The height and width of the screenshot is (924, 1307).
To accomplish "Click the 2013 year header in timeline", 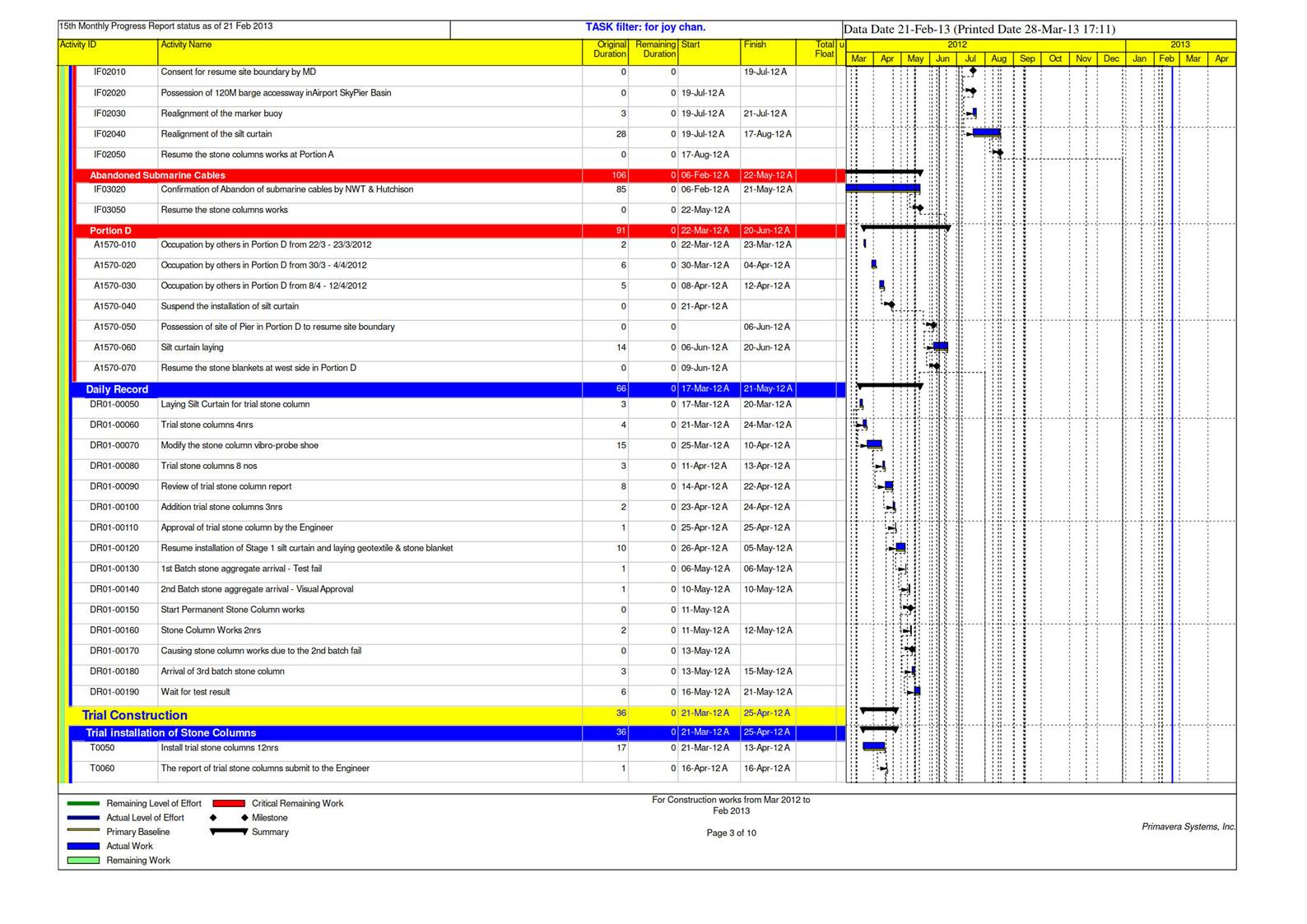I will click(1180, 44).
